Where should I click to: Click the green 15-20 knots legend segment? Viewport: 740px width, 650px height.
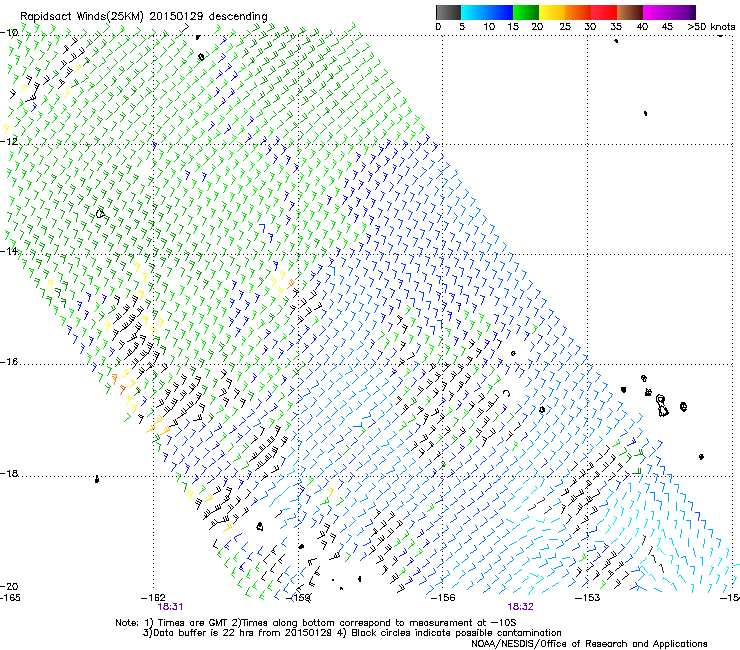click(526, 12)
